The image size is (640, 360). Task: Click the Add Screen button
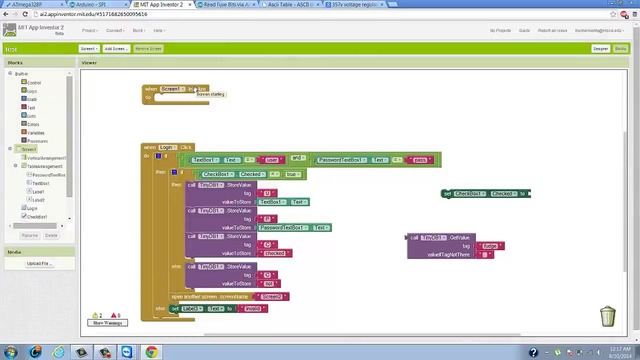(x=116, y=49)
